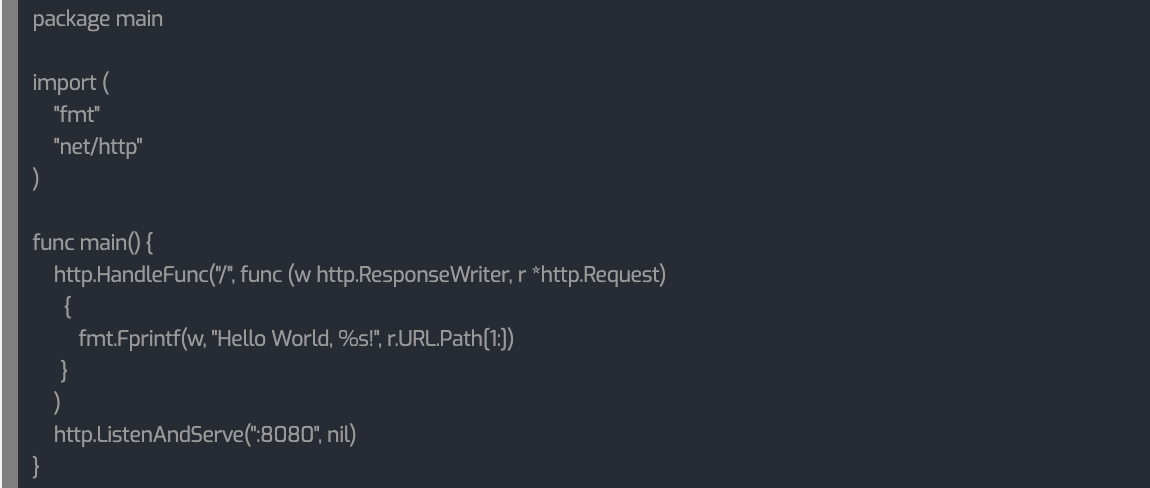This screenshot has width=1150, height=488.
Task: Click the "package main" line
Action: [x=97, y=19]
